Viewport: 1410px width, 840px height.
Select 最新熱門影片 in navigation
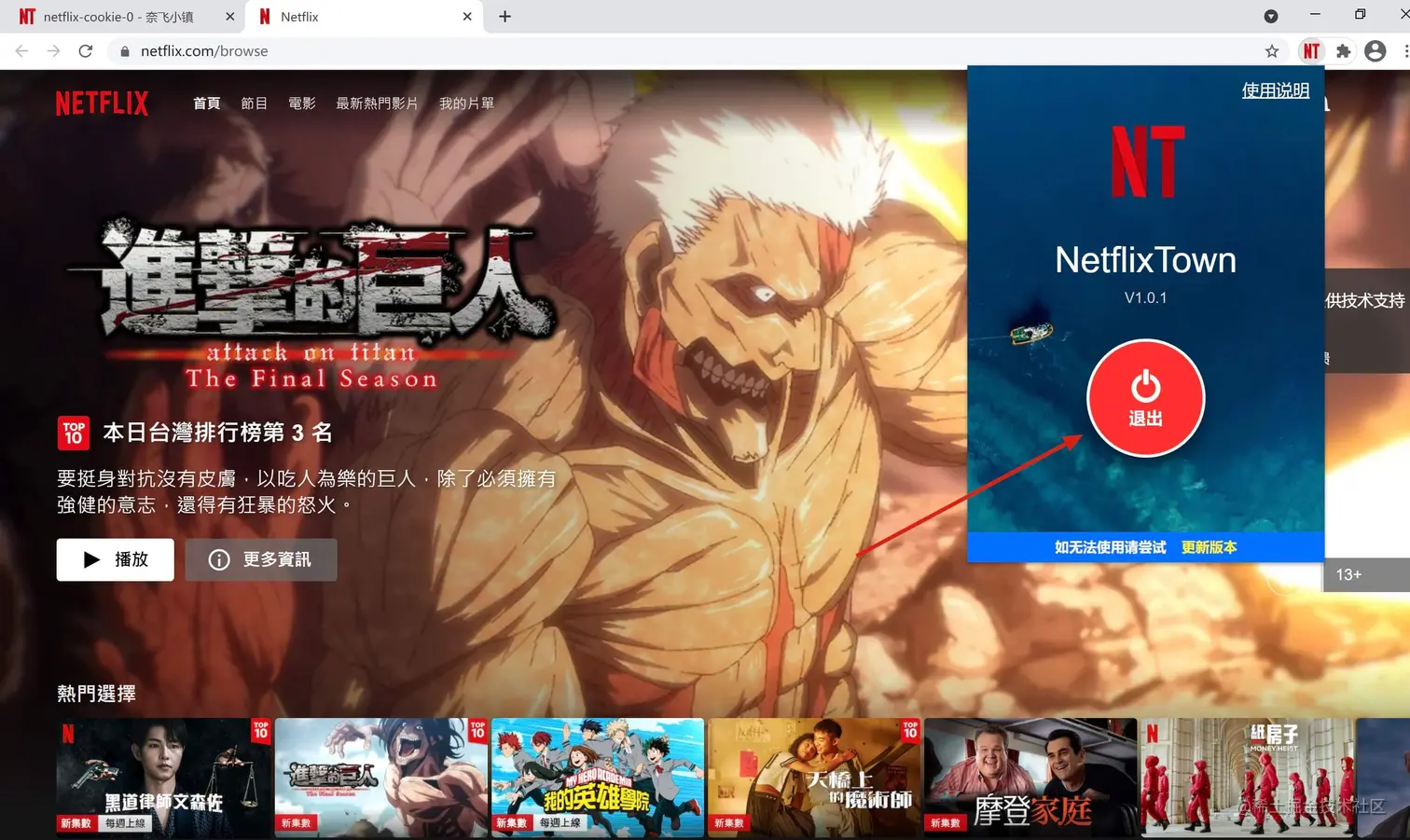[x=377, y=103]
